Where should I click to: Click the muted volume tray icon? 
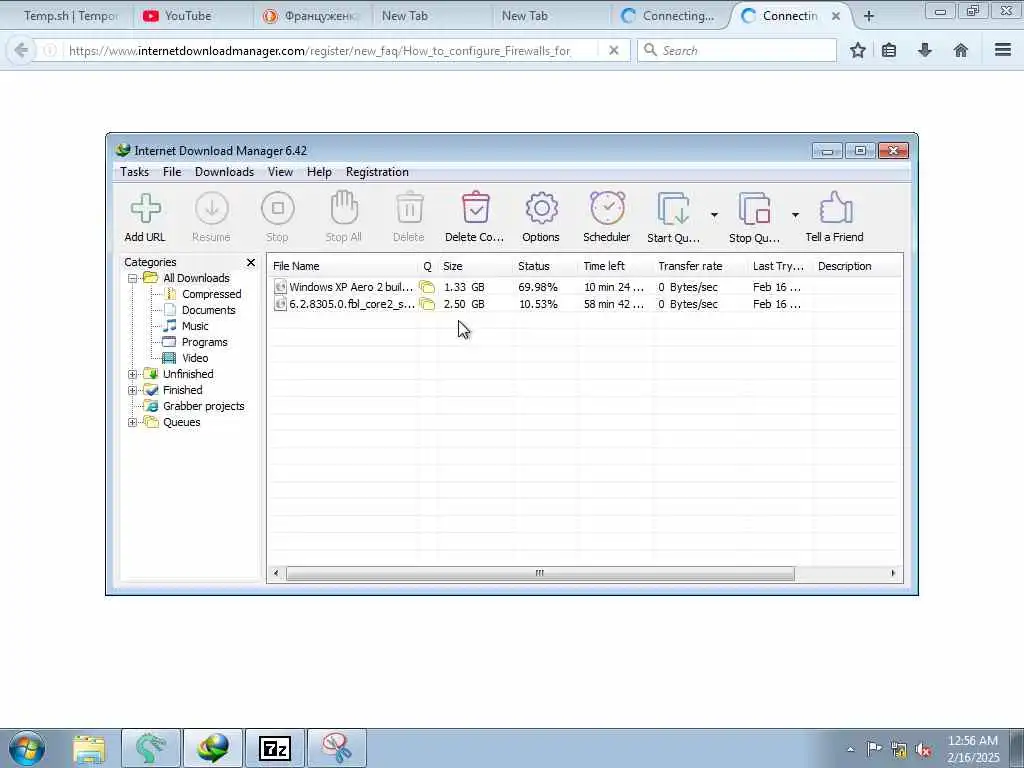[923, 749]
